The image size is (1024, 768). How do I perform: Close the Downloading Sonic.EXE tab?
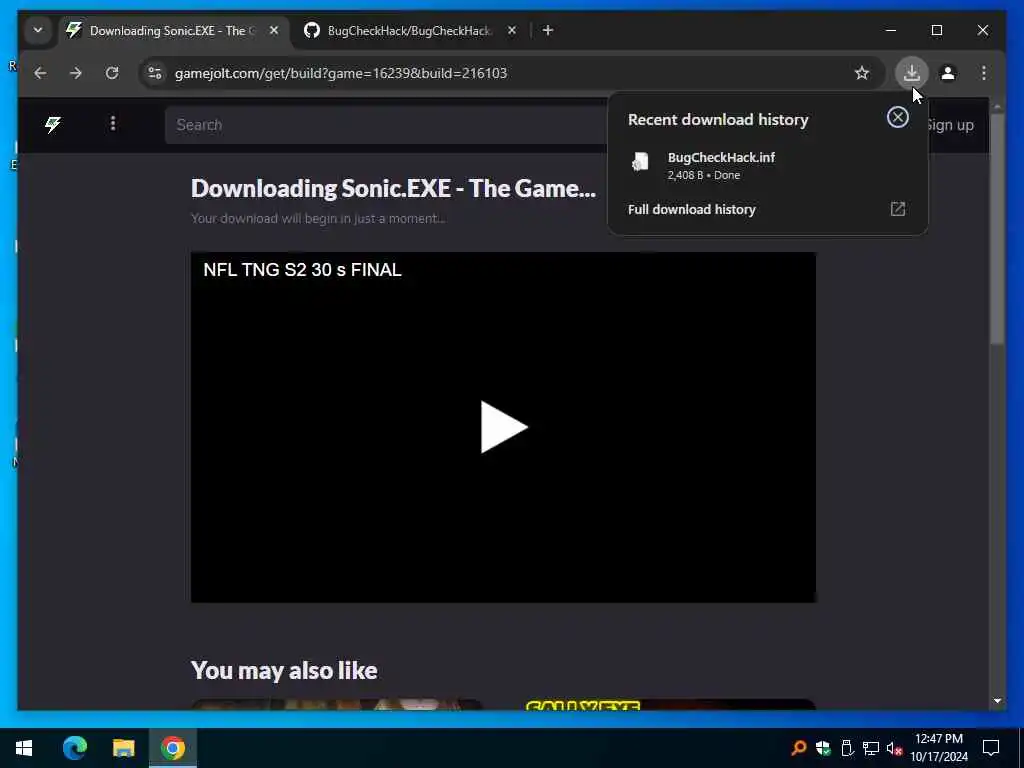point(274,31)
